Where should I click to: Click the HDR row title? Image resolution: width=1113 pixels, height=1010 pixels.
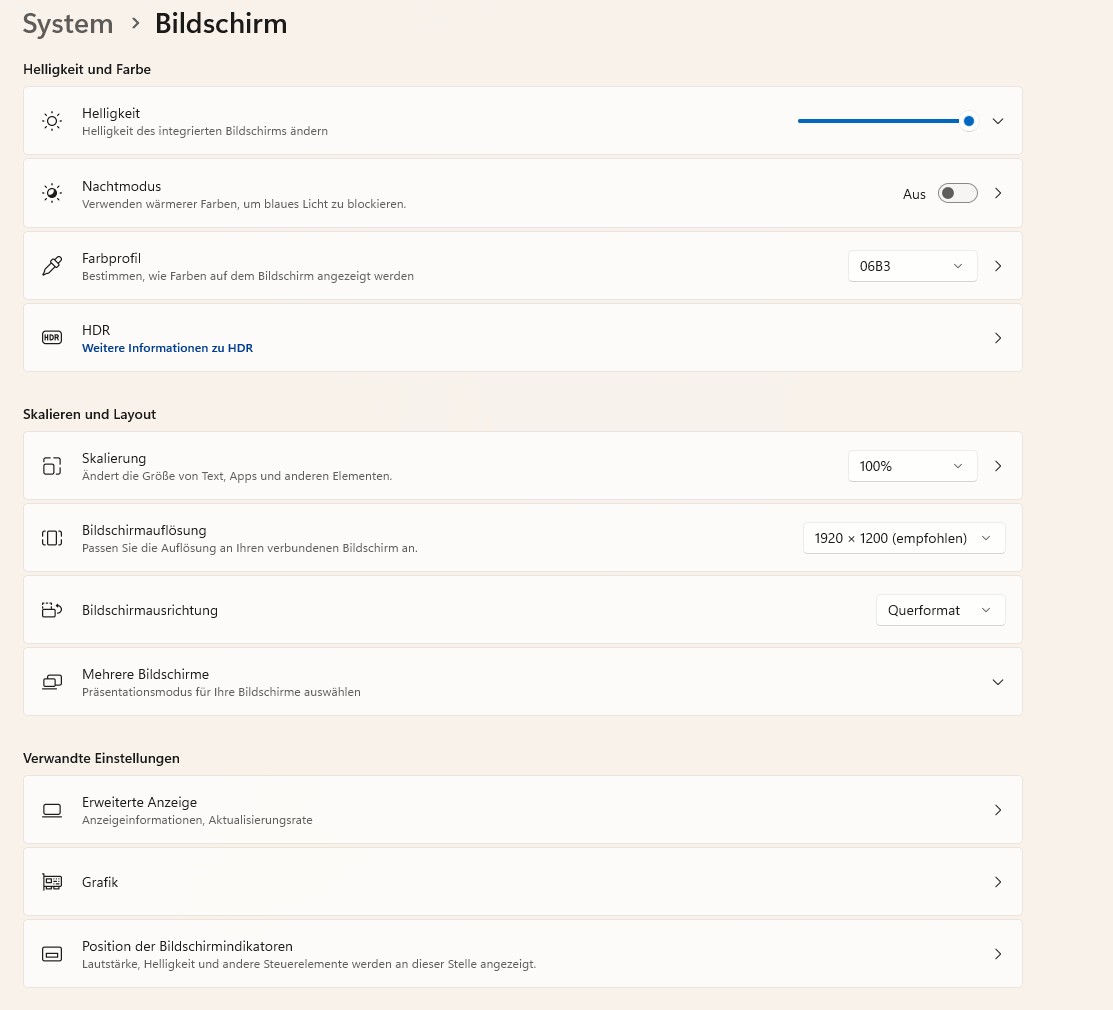(x=96, y=330)
